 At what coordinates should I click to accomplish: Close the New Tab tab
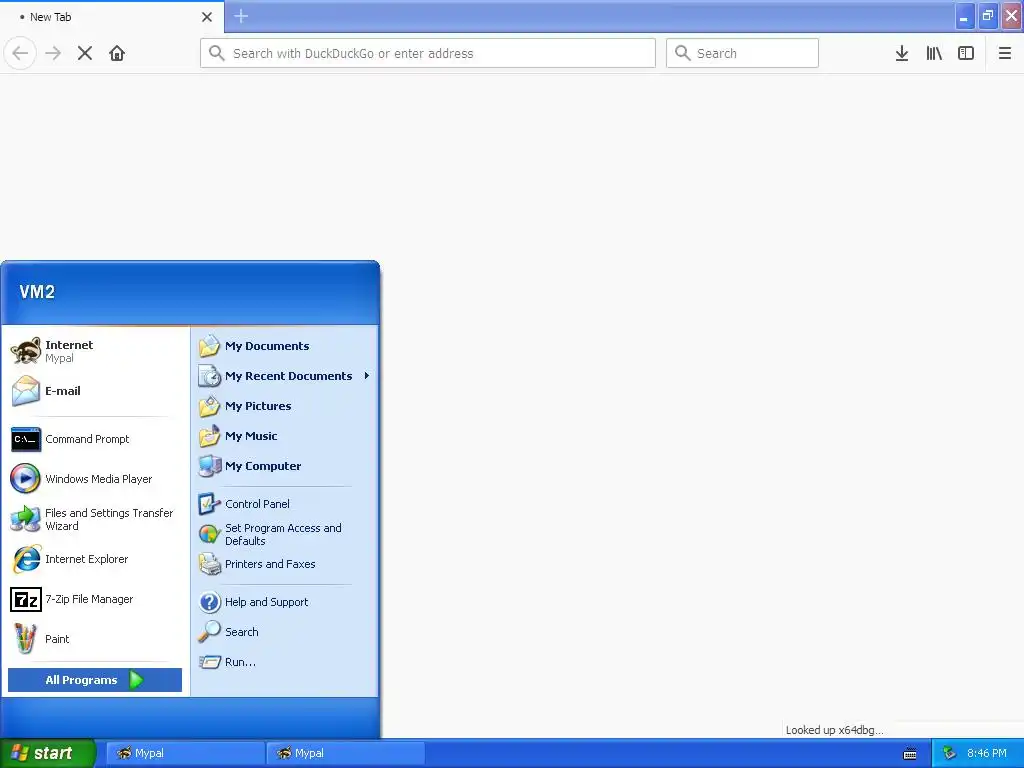tap(206, 17)
